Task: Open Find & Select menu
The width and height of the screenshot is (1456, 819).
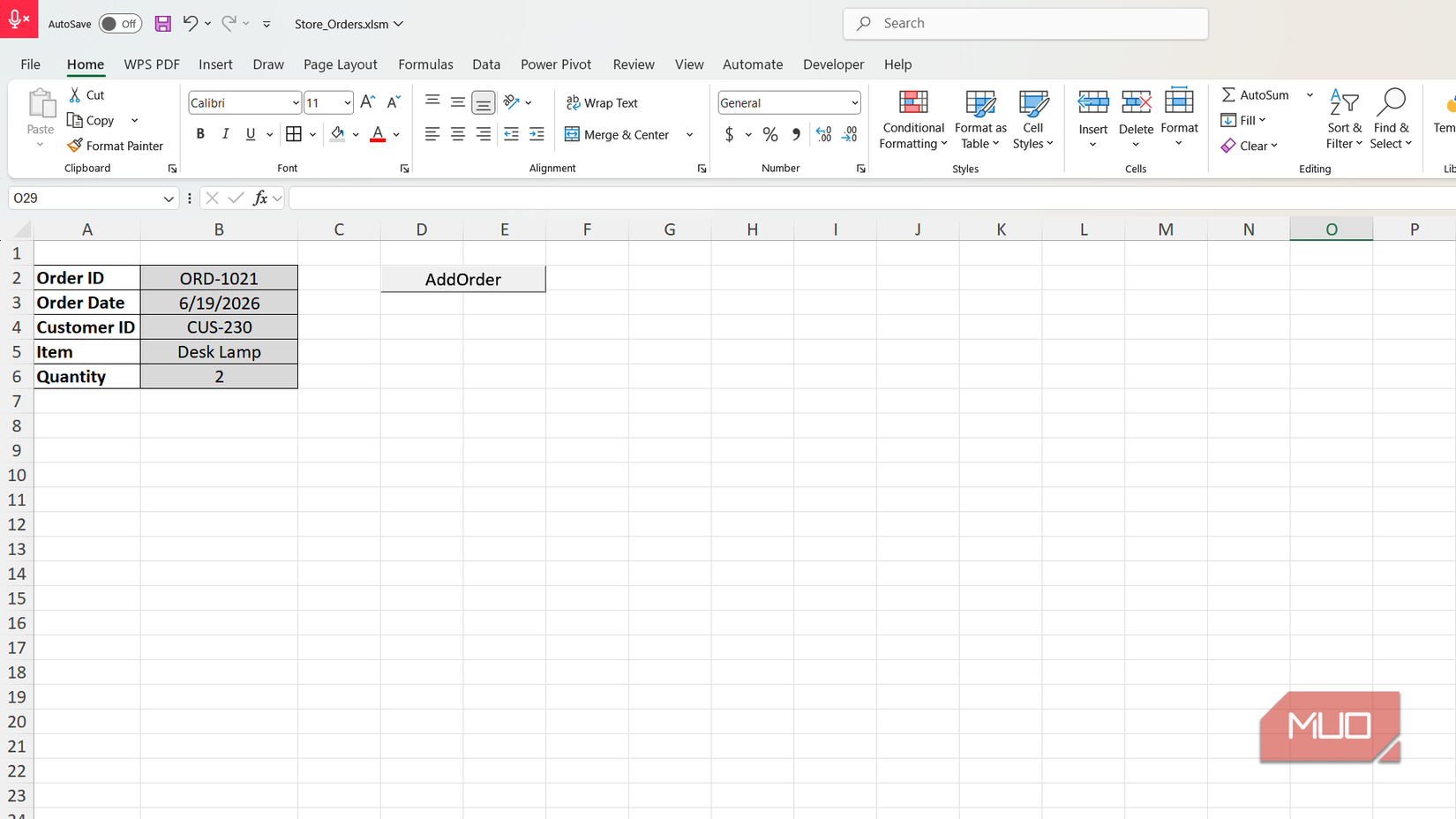Action: [1391, 120]
